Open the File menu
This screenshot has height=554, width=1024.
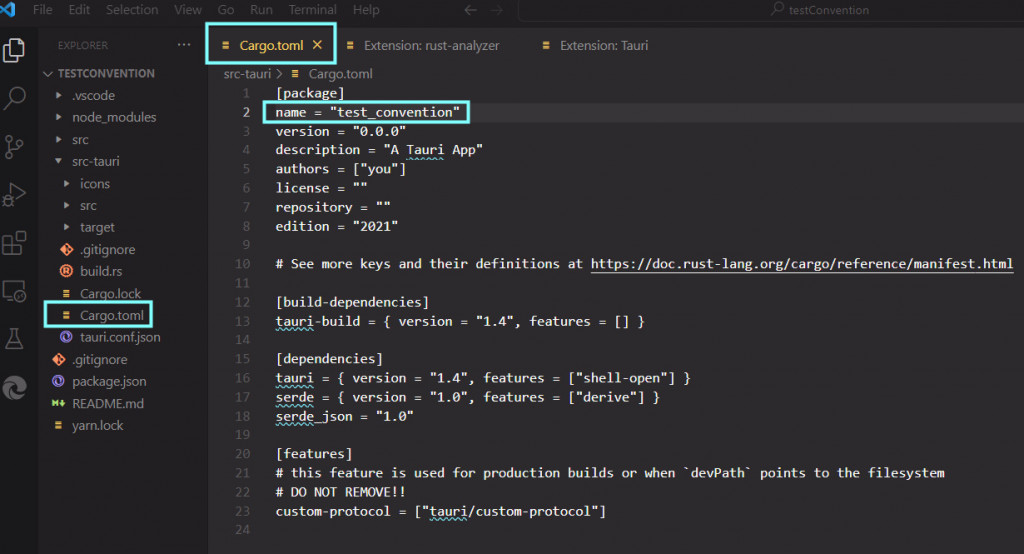42,10
